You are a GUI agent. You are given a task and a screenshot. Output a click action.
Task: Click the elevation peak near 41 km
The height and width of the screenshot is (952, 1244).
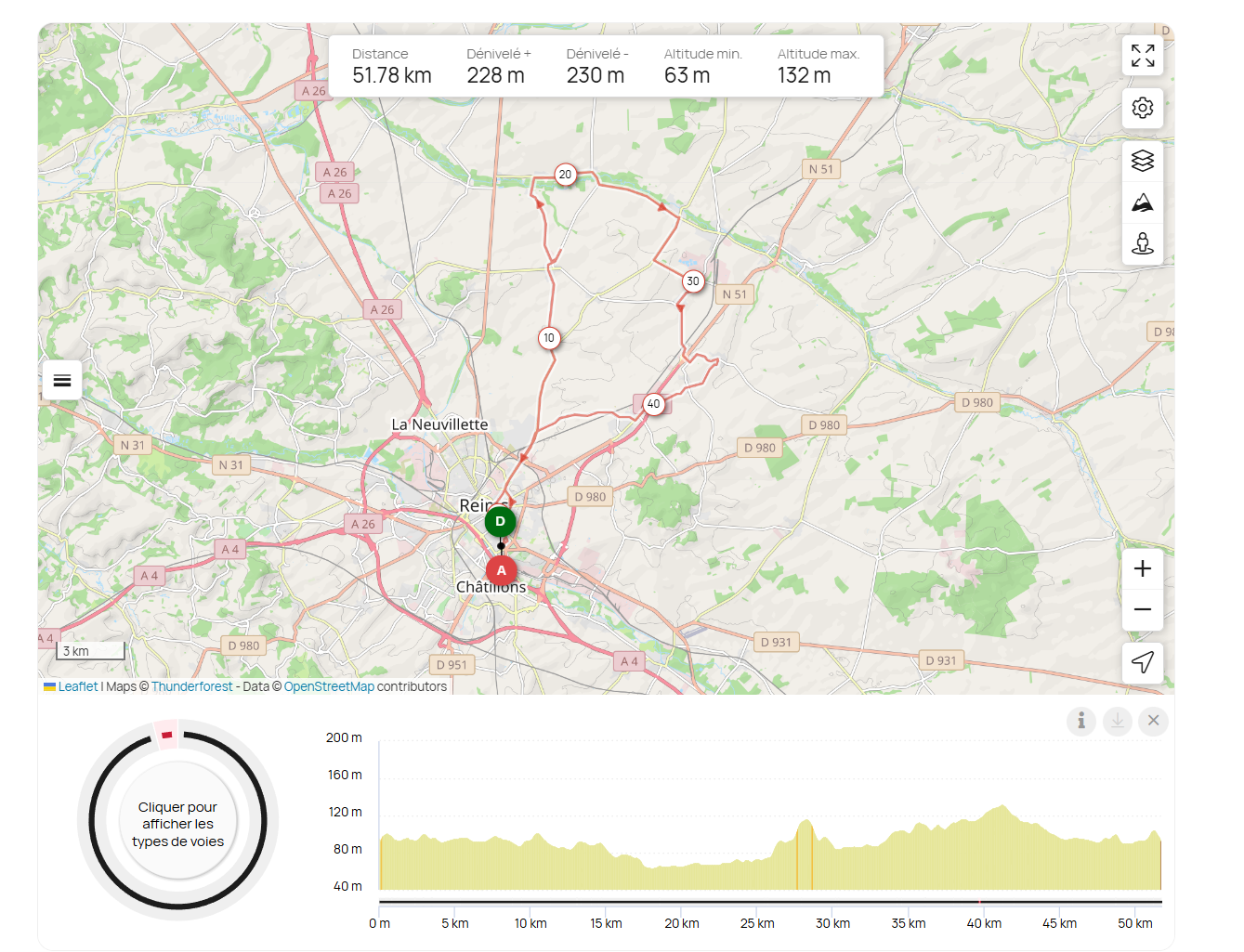coord(1001,808)
